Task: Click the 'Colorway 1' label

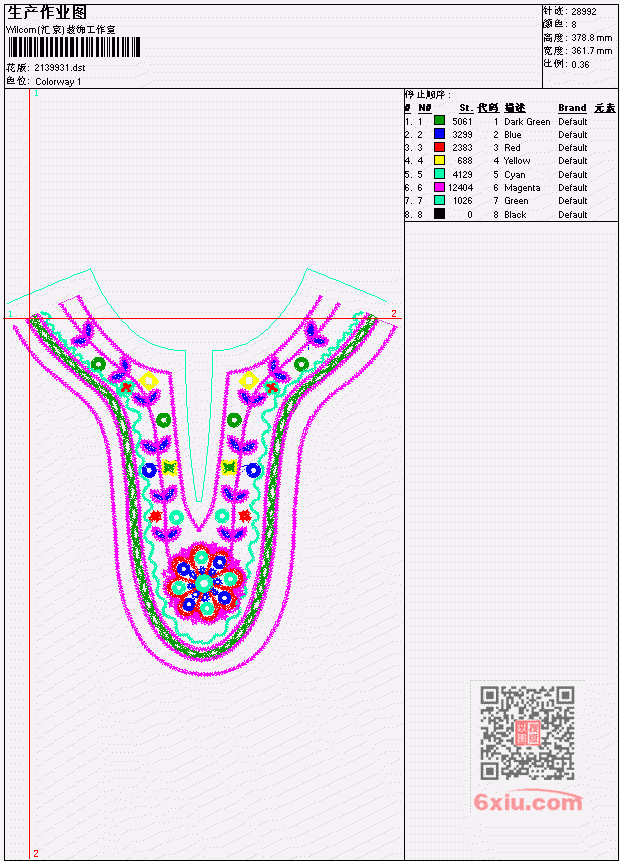Action: 58,81
